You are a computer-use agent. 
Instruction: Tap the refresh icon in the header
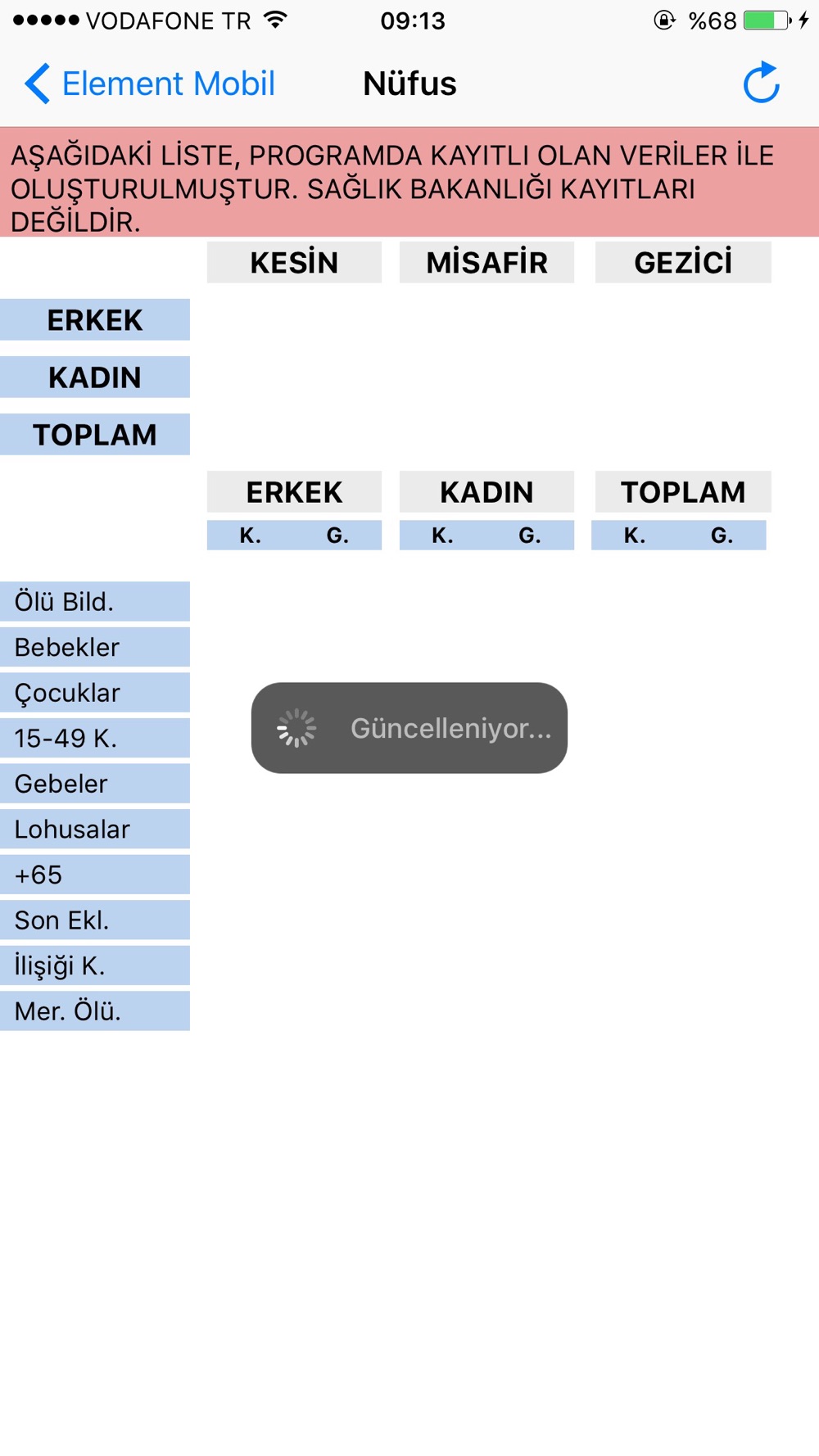point(761,83)
